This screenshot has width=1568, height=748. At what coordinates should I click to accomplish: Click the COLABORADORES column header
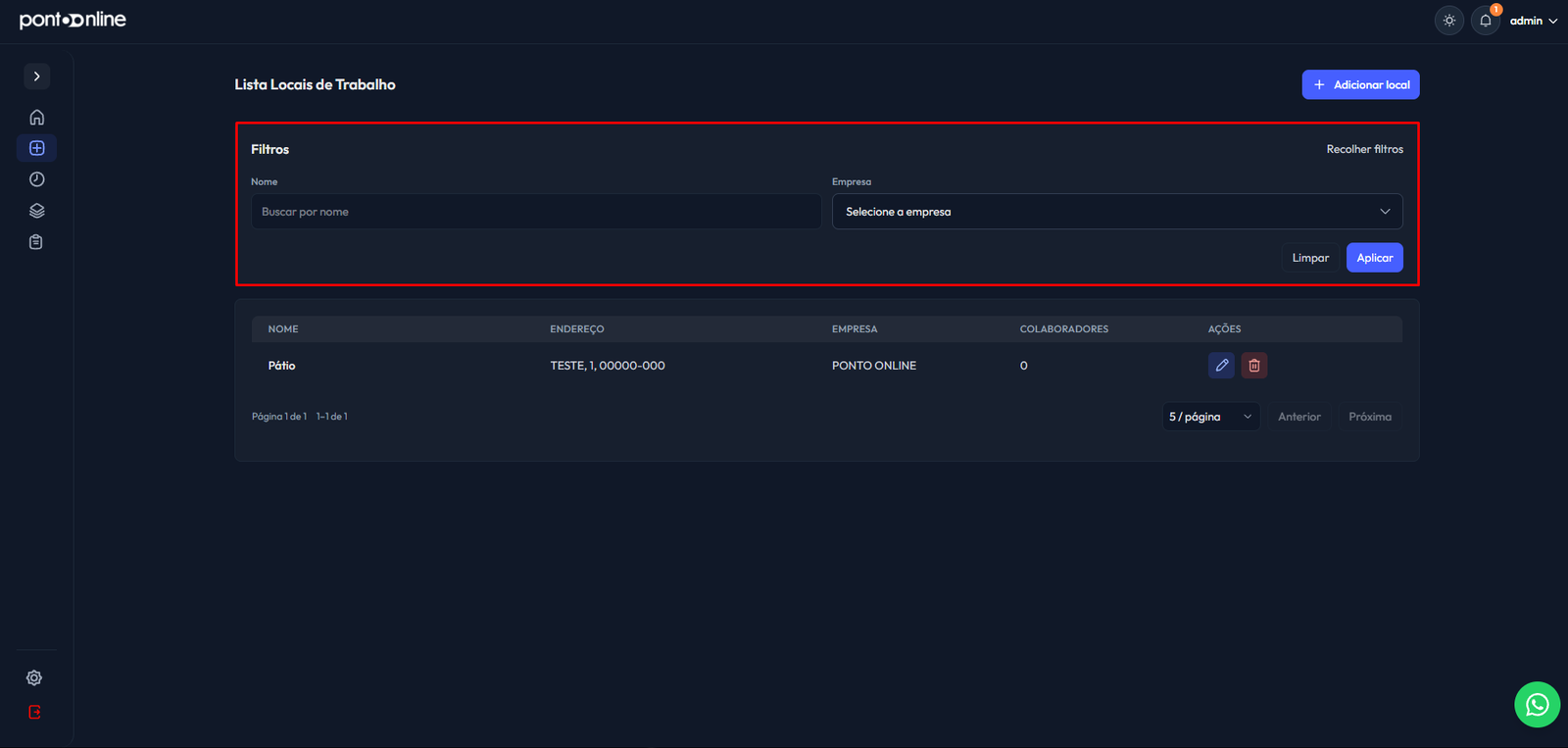pyautogui.click(x=1064, y=329)
